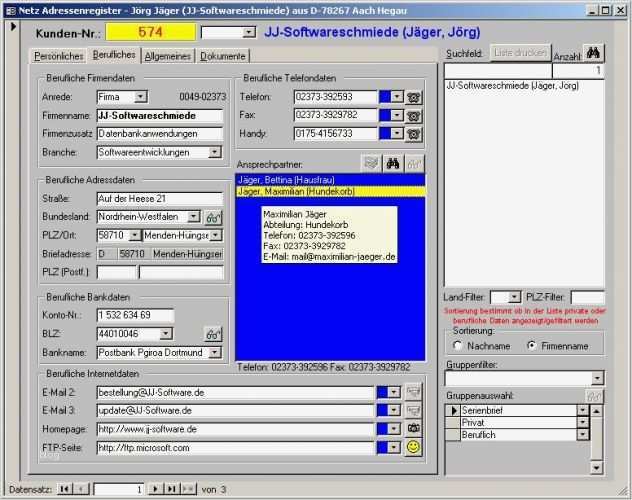Click the blue color dropdown for Telefon

[x=397, y=97]
